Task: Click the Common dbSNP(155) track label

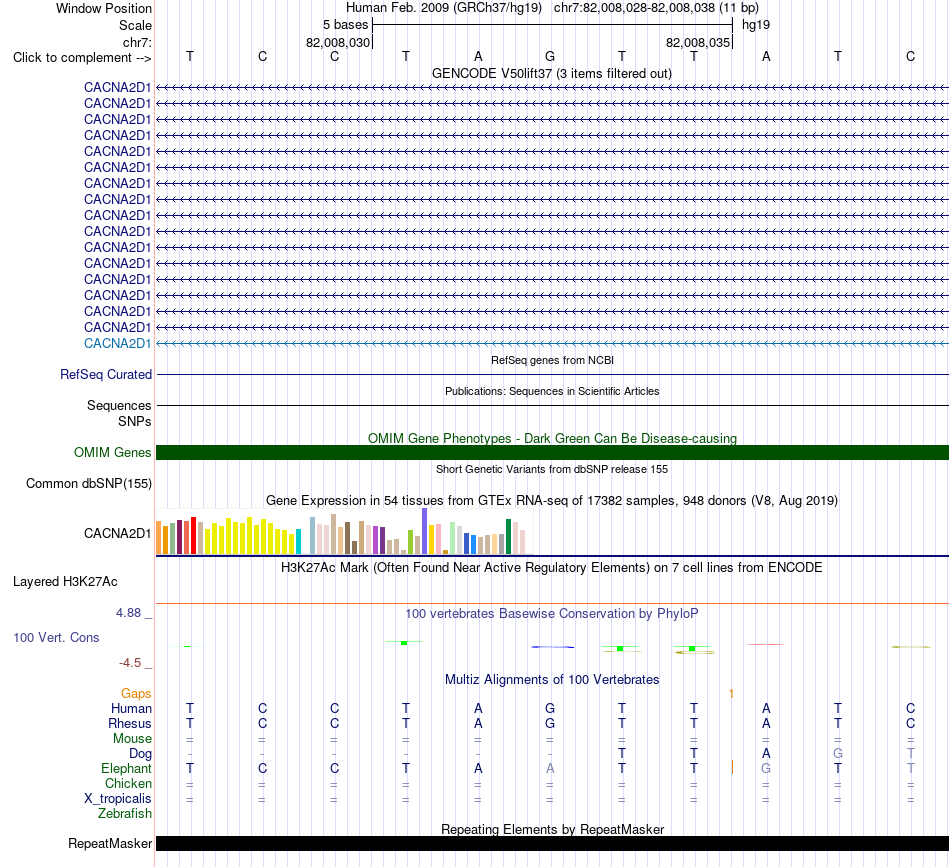Action: tap(89, 483)
